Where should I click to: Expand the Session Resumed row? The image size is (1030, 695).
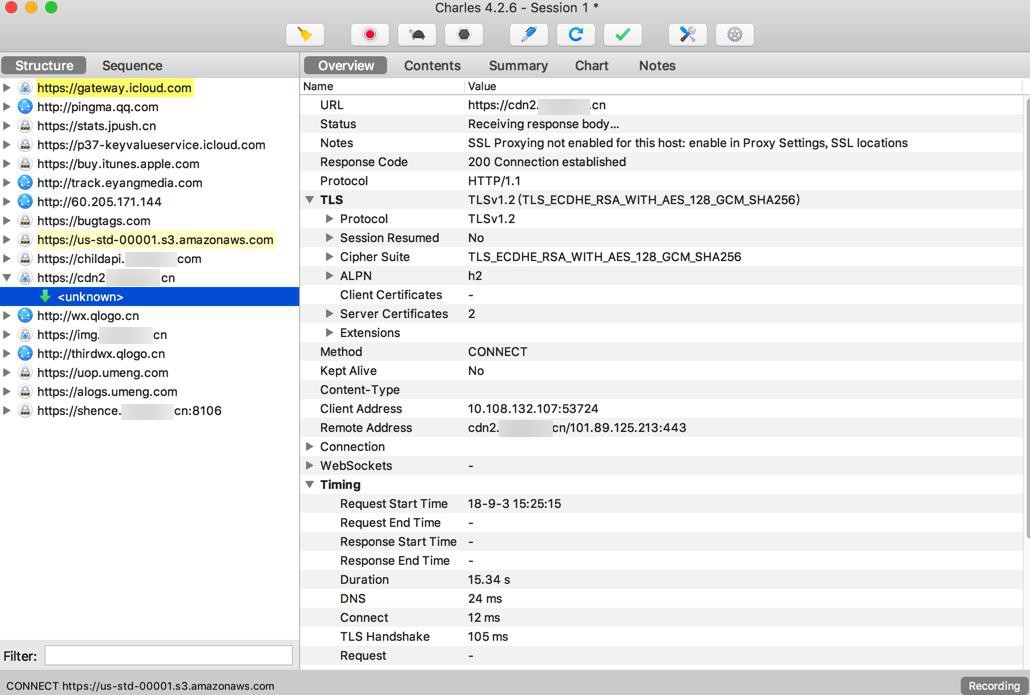pyautogui.click(x=330, y=238)
